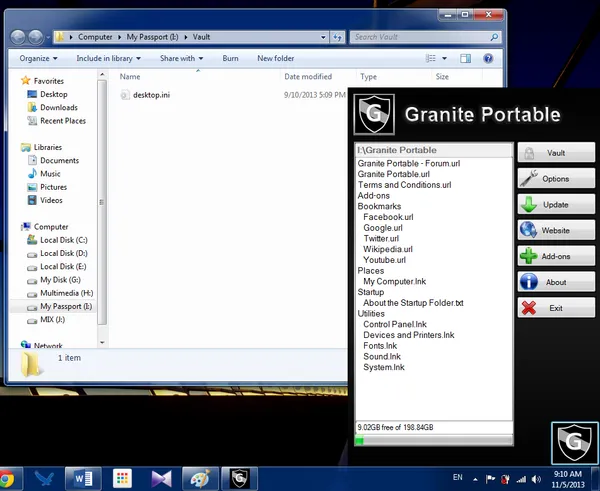600x491 pixels.
Task: Open Desktop in Favorites
Action: [x=54, y=94]
